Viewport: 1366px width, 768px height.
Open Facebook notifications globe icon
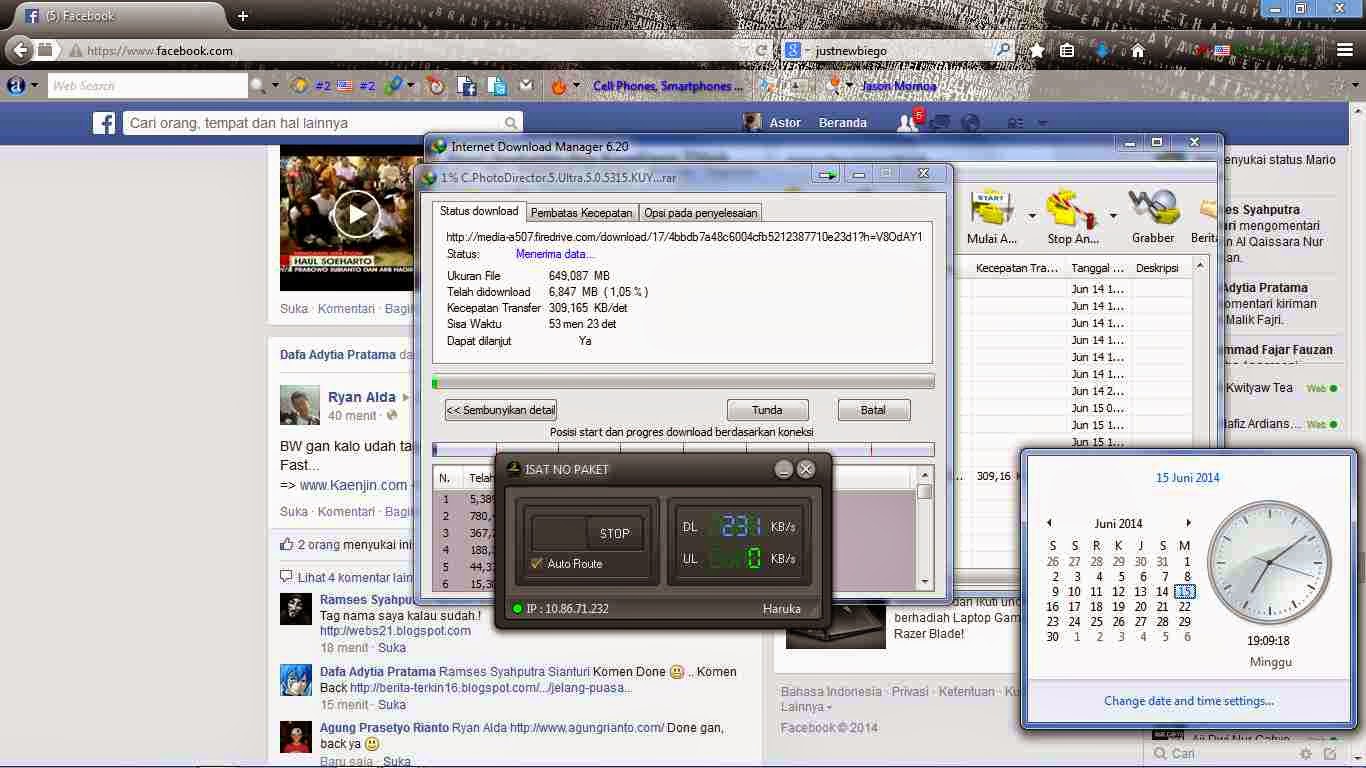[970, 123]
